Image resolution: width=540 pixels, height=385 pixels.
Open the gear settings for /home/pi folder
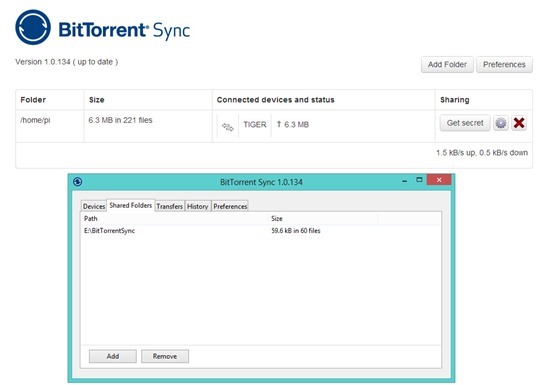[501, 123]
